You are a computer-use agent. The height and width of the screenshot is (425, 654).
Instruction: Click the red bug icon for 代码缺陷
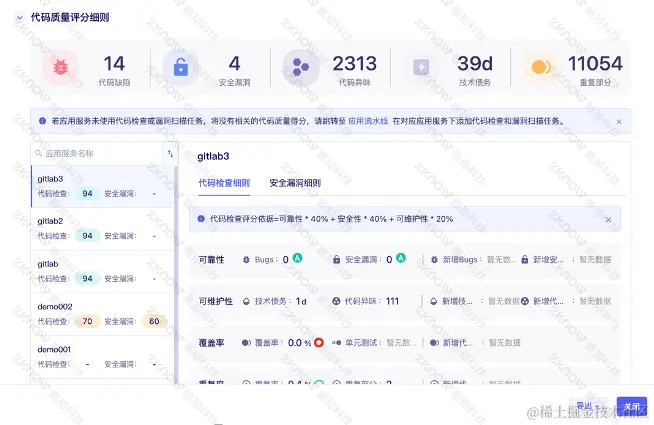click(x=60, y=67)
